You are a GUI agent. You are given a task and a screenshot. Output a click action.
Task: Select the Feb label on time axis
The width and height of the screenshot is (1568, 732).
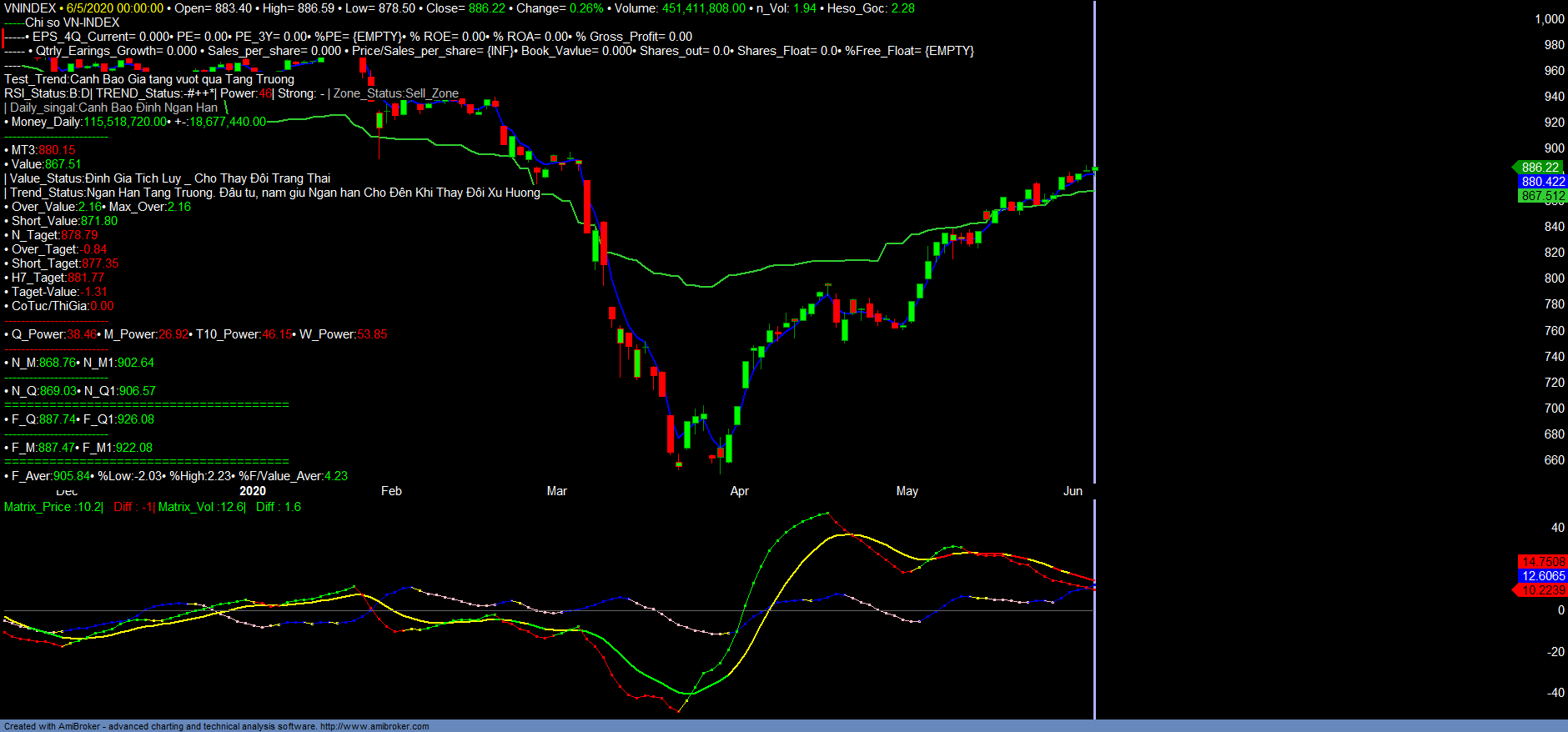[391, 491]
